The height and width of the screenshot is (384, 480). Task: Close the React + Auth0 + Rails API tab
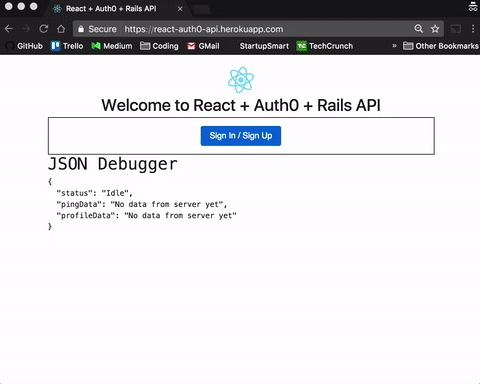coord(180,9)
